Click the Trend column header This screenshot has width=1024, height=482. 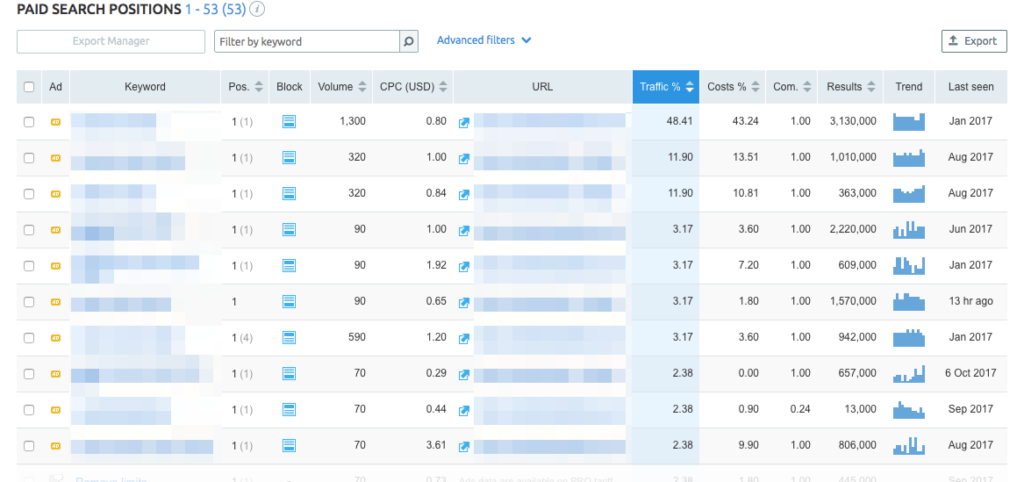point(909,86)
